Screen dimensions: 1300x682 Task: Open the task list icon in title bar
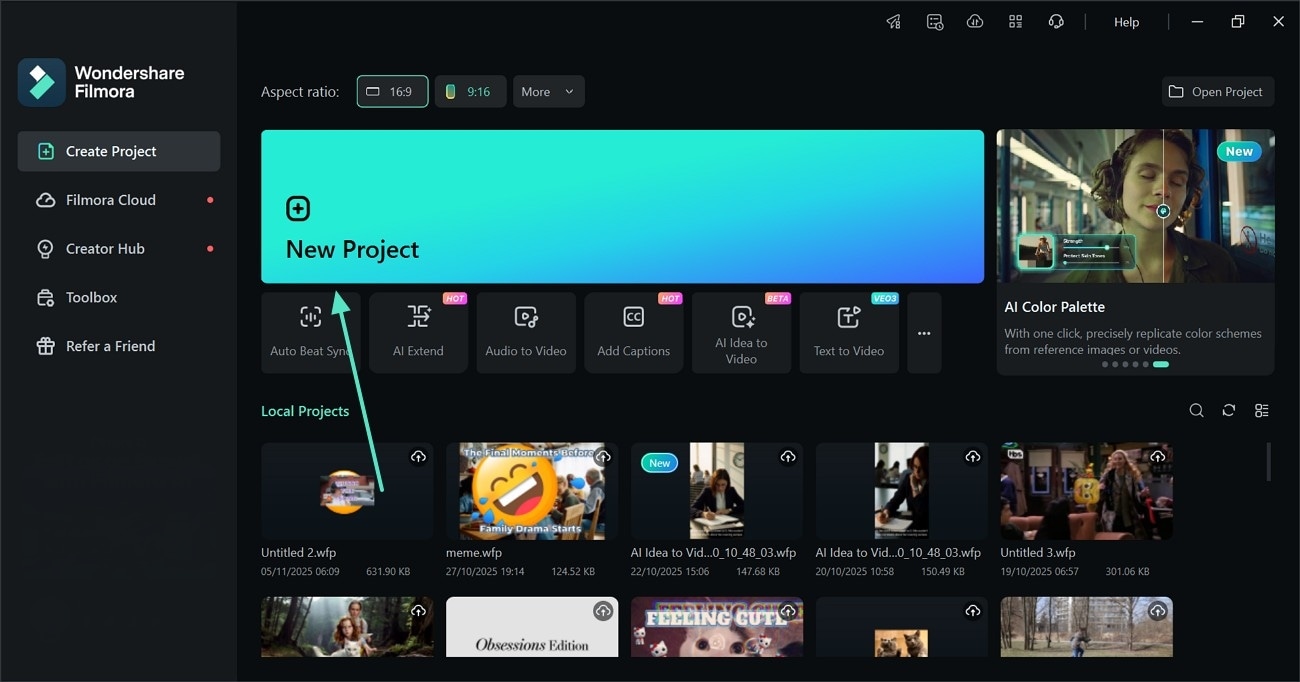(935, 22)
